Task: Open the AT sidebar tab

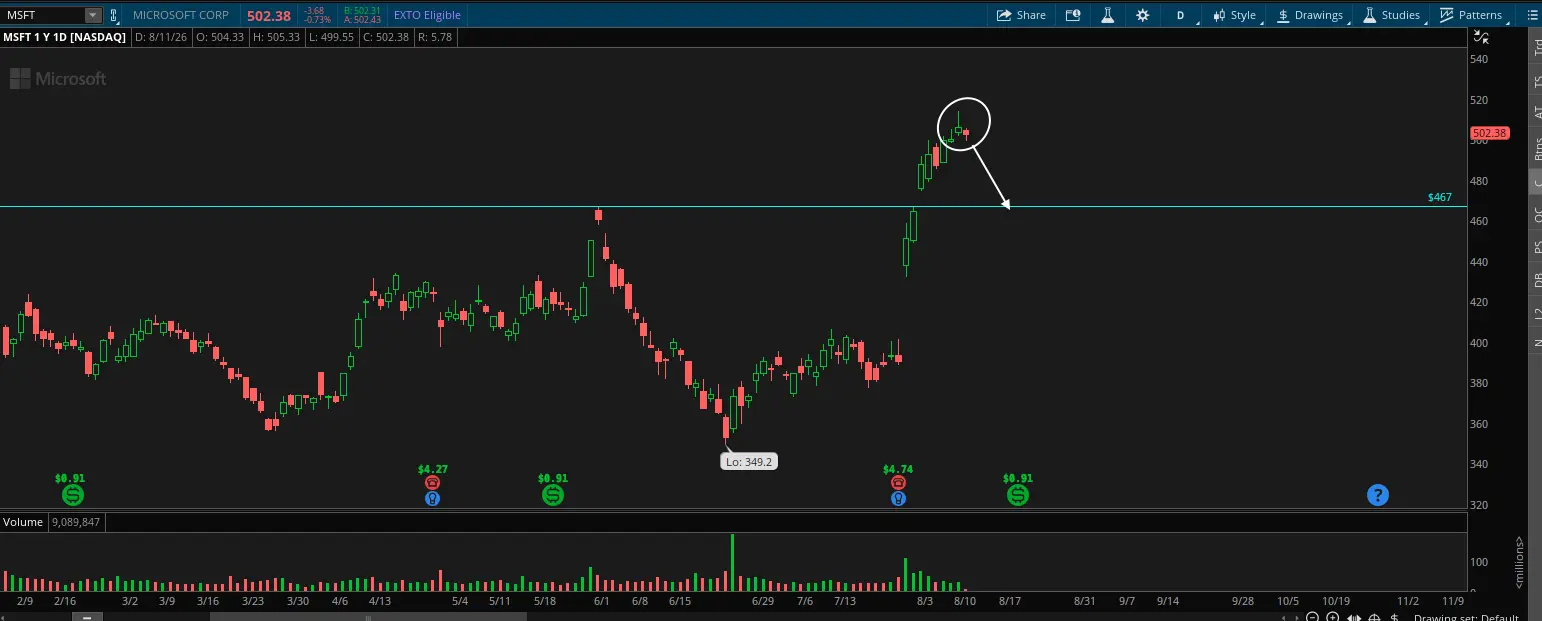Action: pos(1537,113)
